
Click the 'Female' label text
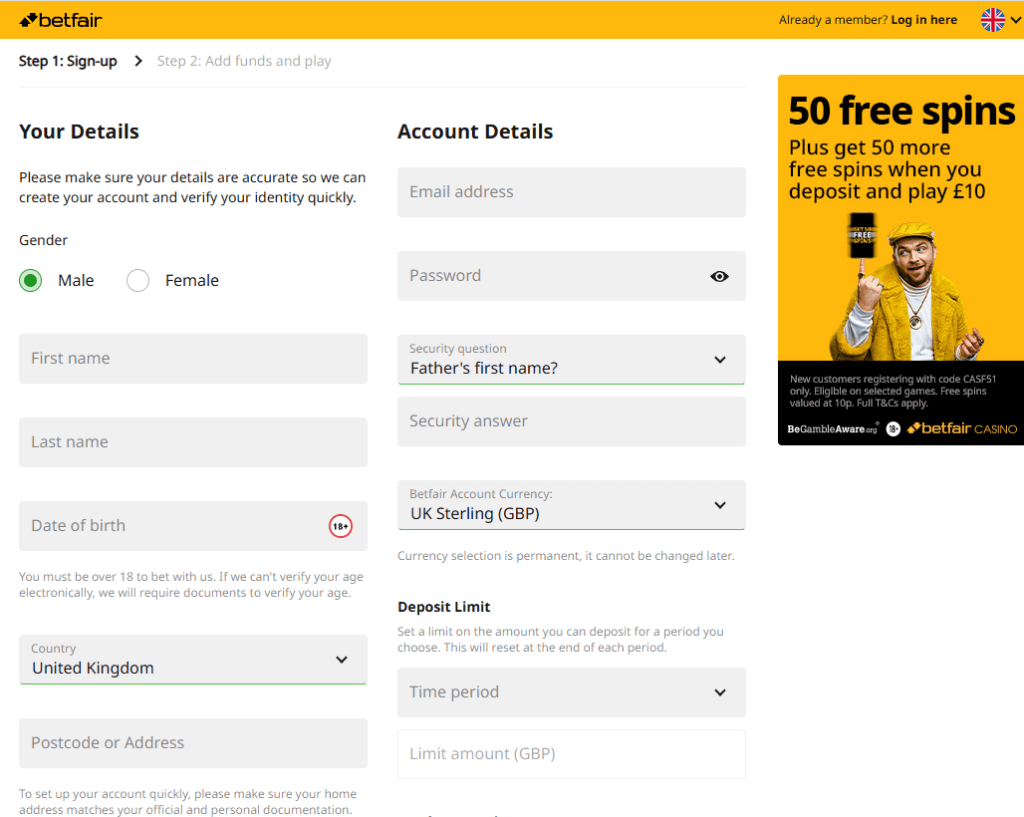(192, 281)
